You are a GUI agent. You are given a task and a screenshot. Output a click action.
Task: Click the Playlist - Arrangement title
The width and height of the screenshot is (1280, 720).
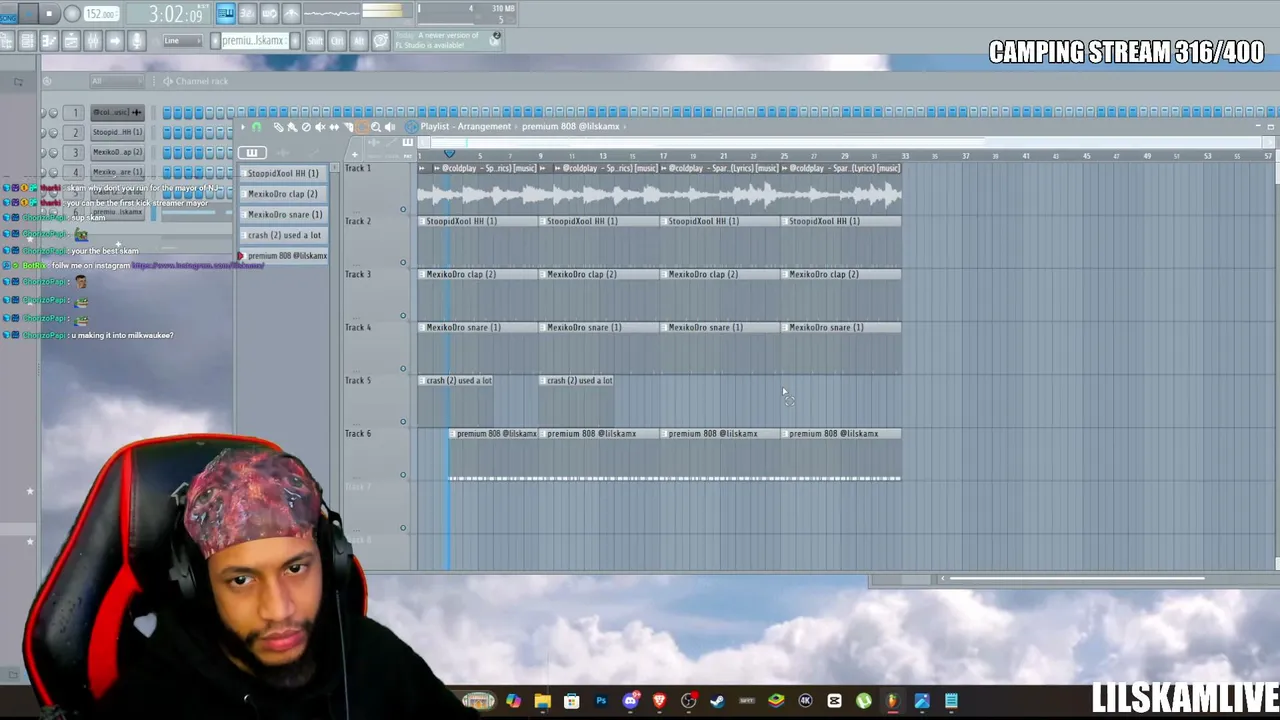pos(466,127)
